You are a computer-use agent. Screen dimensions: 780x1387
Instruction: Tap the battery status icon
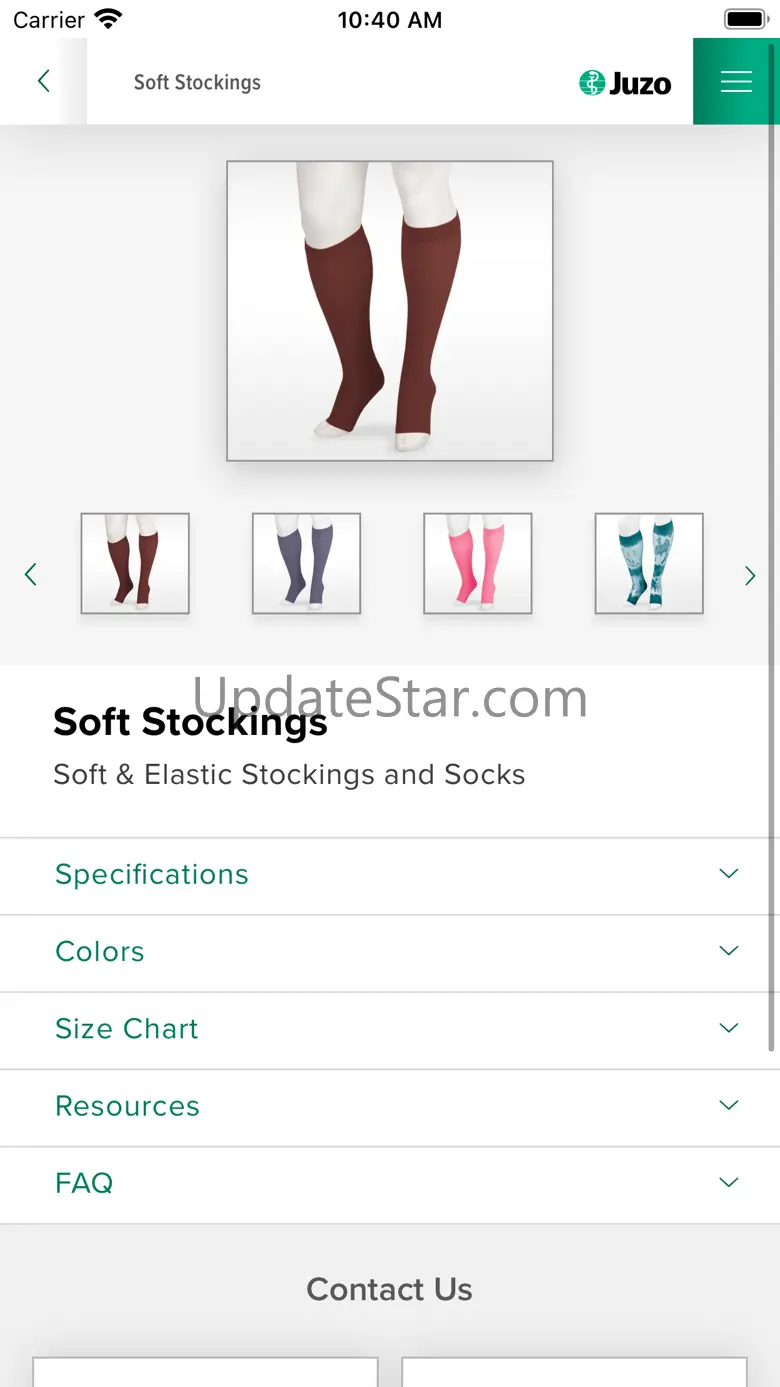(x=745, y=19)
